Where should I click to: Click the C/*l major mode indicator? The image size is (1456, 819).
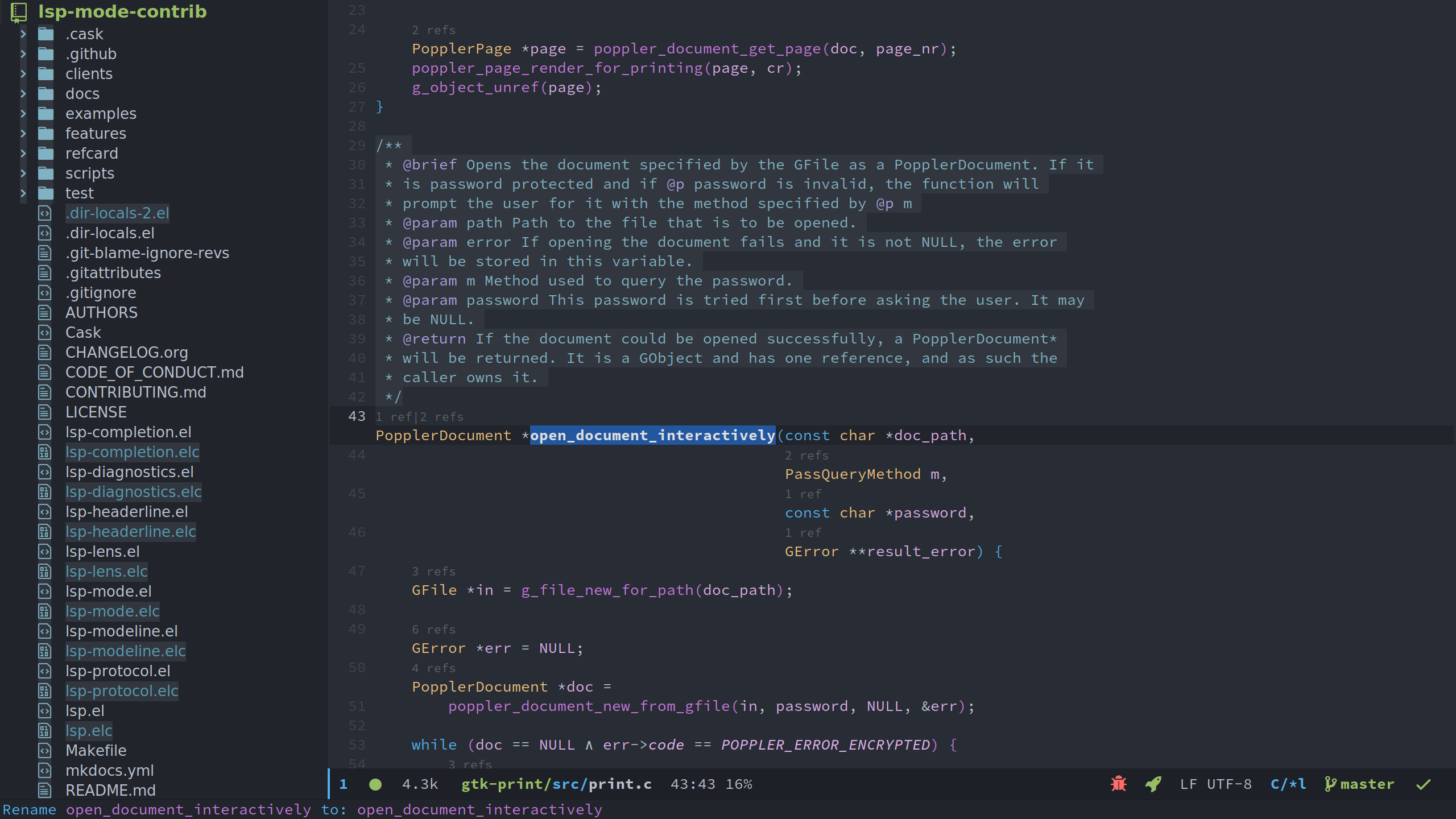click(x=1288, y=784)
